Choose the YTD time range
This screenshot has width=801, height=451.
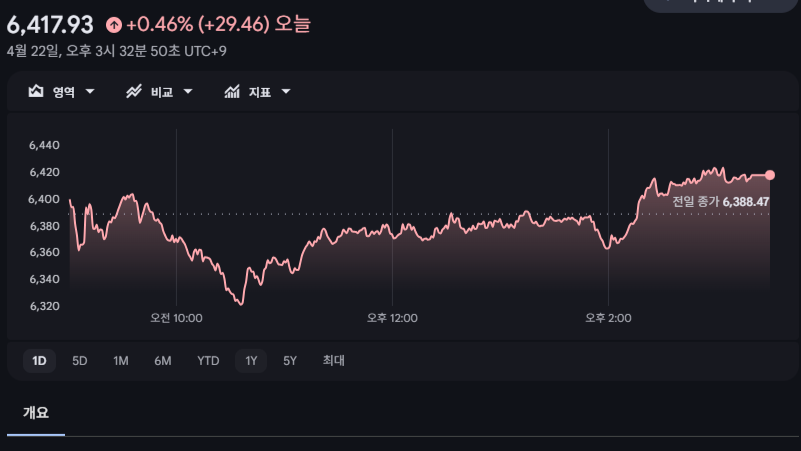point(208,361)
